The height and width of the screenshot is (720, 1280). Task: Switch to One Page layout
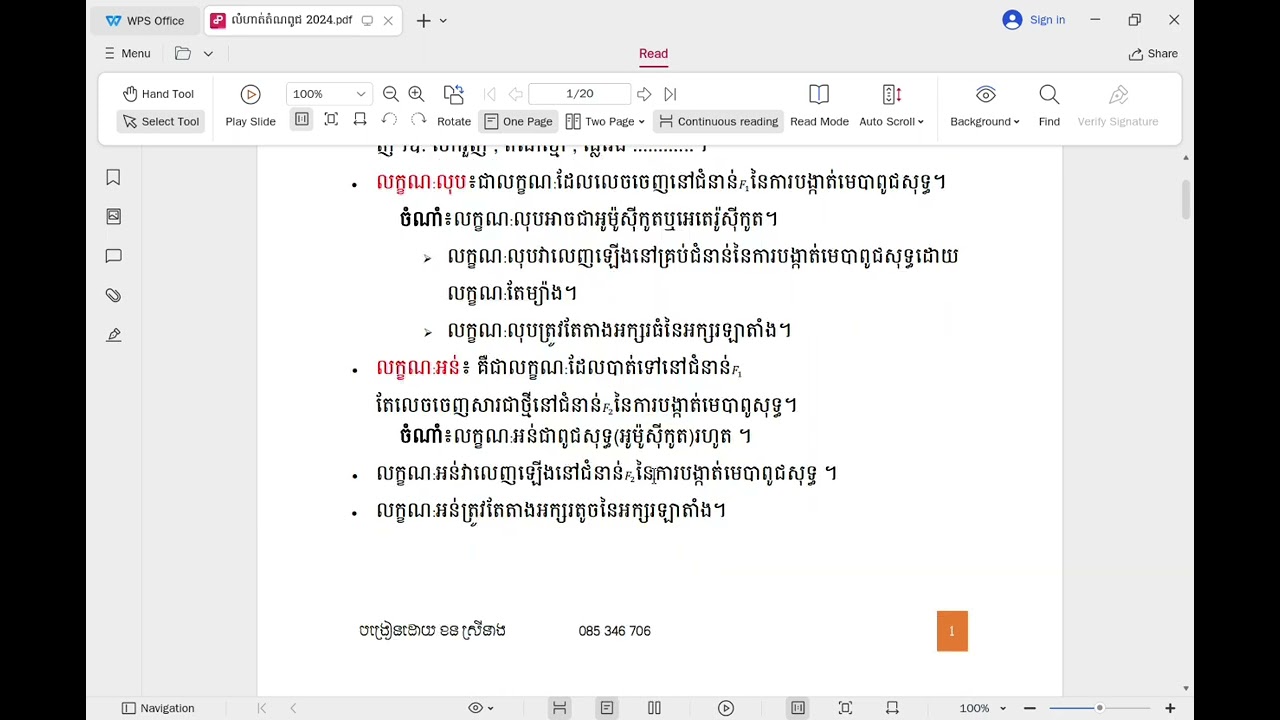click(x=518, y=121)
